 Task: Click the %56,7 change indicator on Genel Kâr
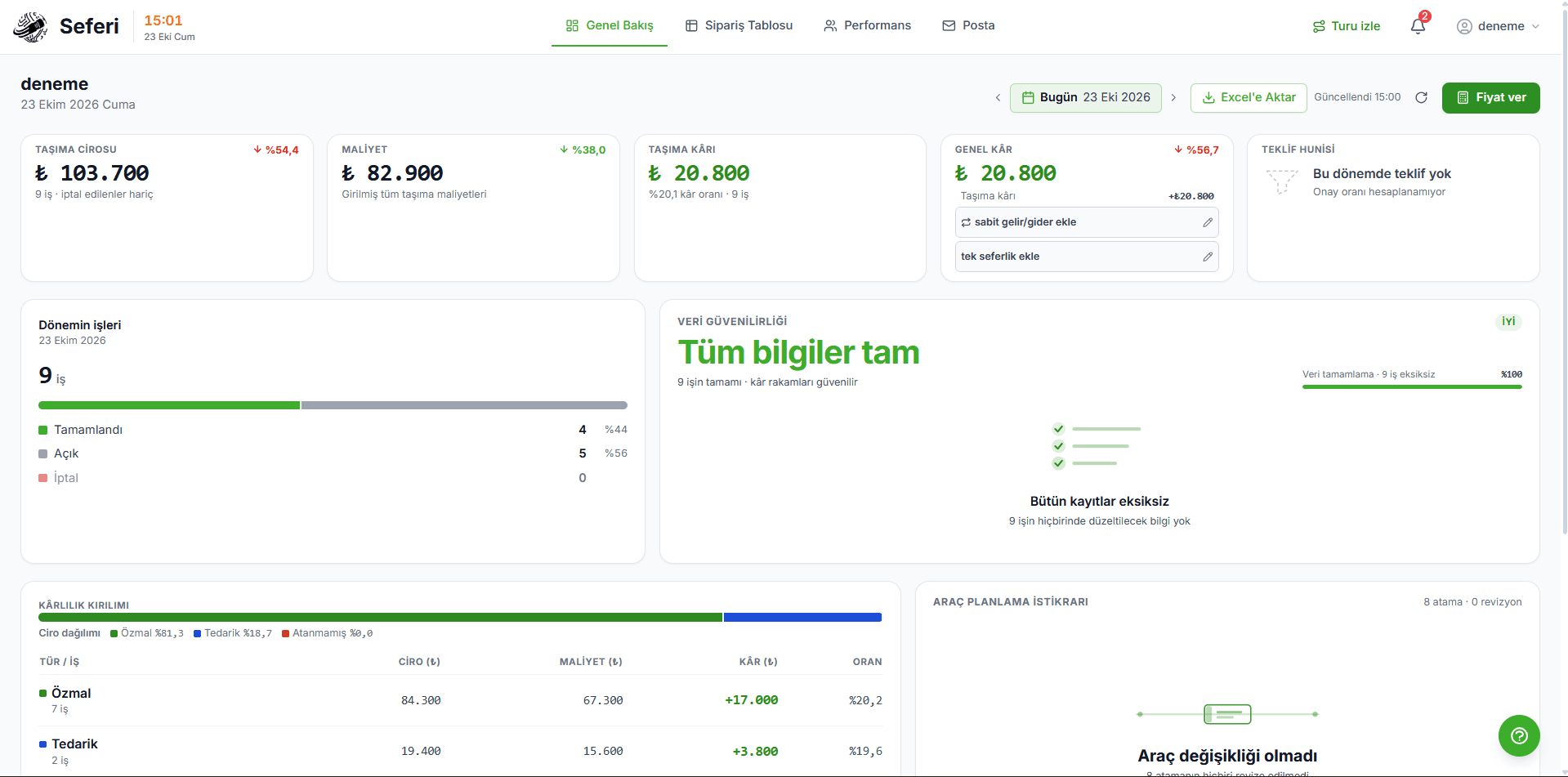[x=1196, y=150]
